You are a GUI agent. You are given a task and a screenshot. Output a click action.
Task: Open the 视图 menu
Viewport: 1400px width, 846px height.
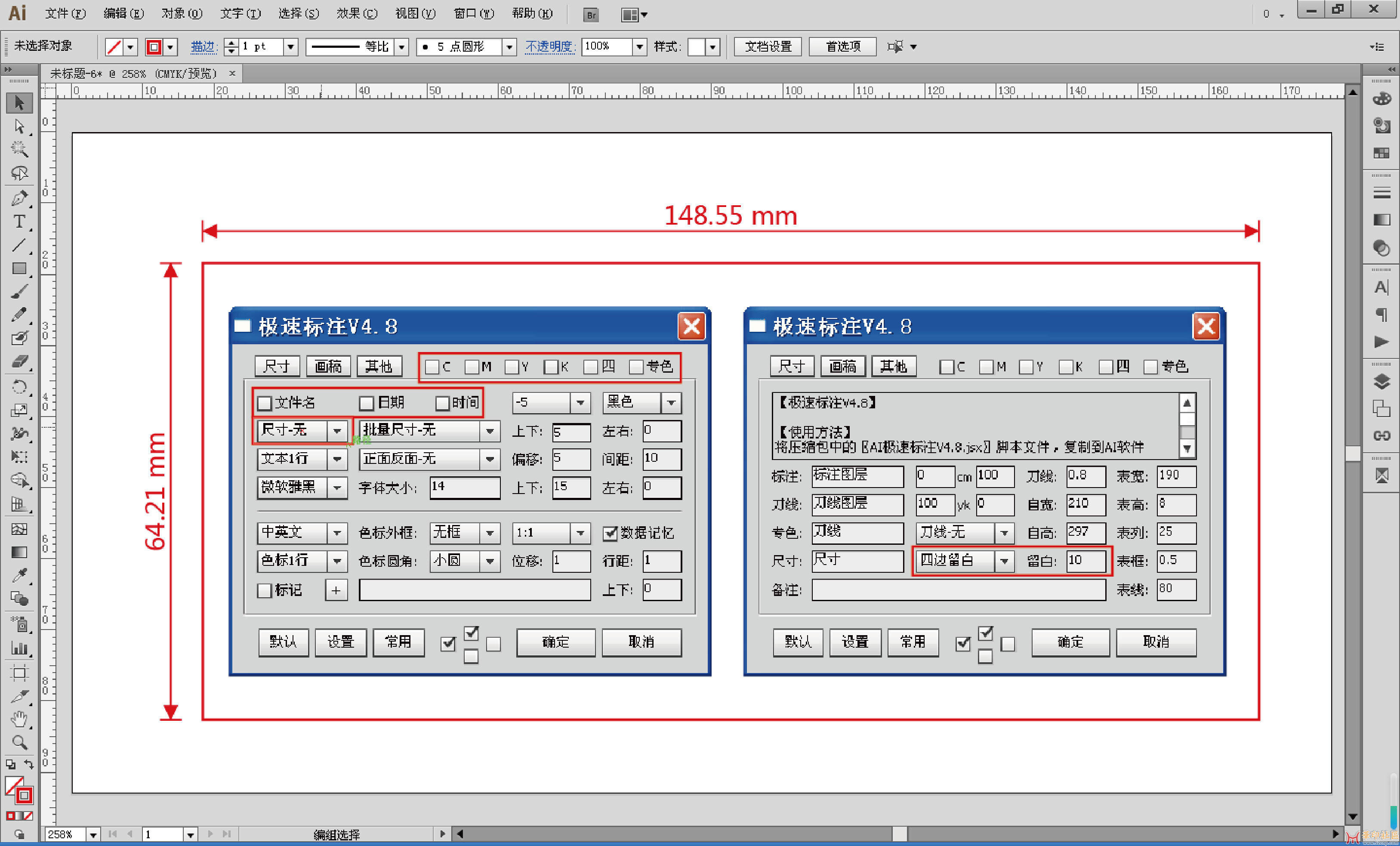pyautogui.click(x=415, y=14)
